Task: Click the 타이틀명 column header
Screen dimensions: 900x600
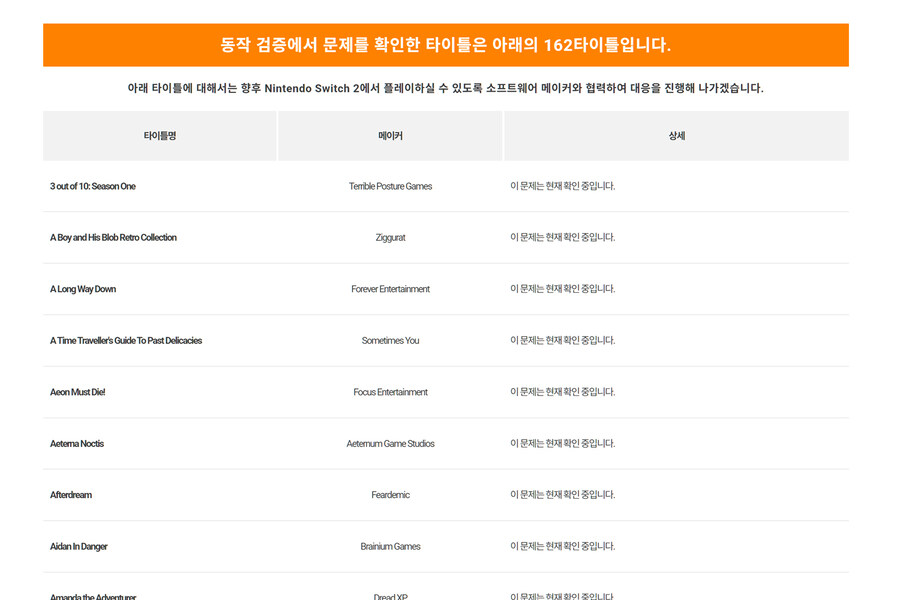Action: (x=160, y=136)
